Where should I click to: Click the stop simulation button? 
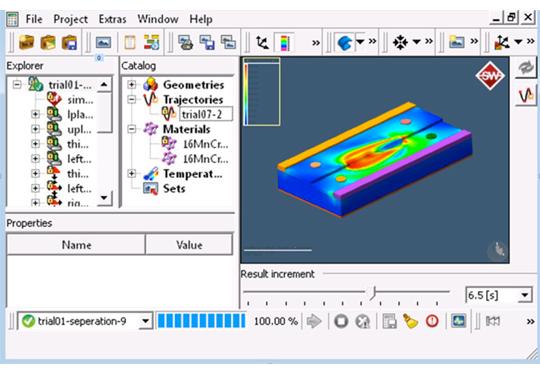pos(341,321)
